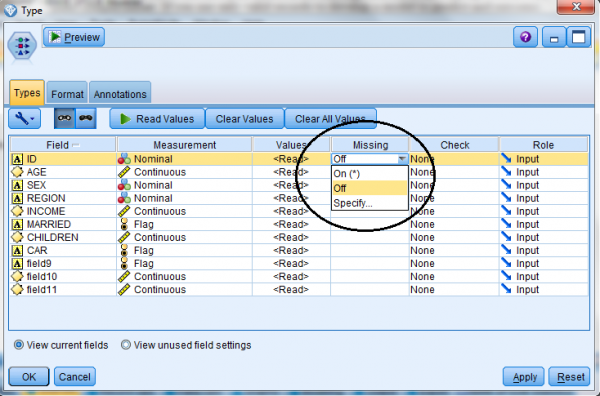
Task: Click the Measurement column header
Action: point(184,145)
